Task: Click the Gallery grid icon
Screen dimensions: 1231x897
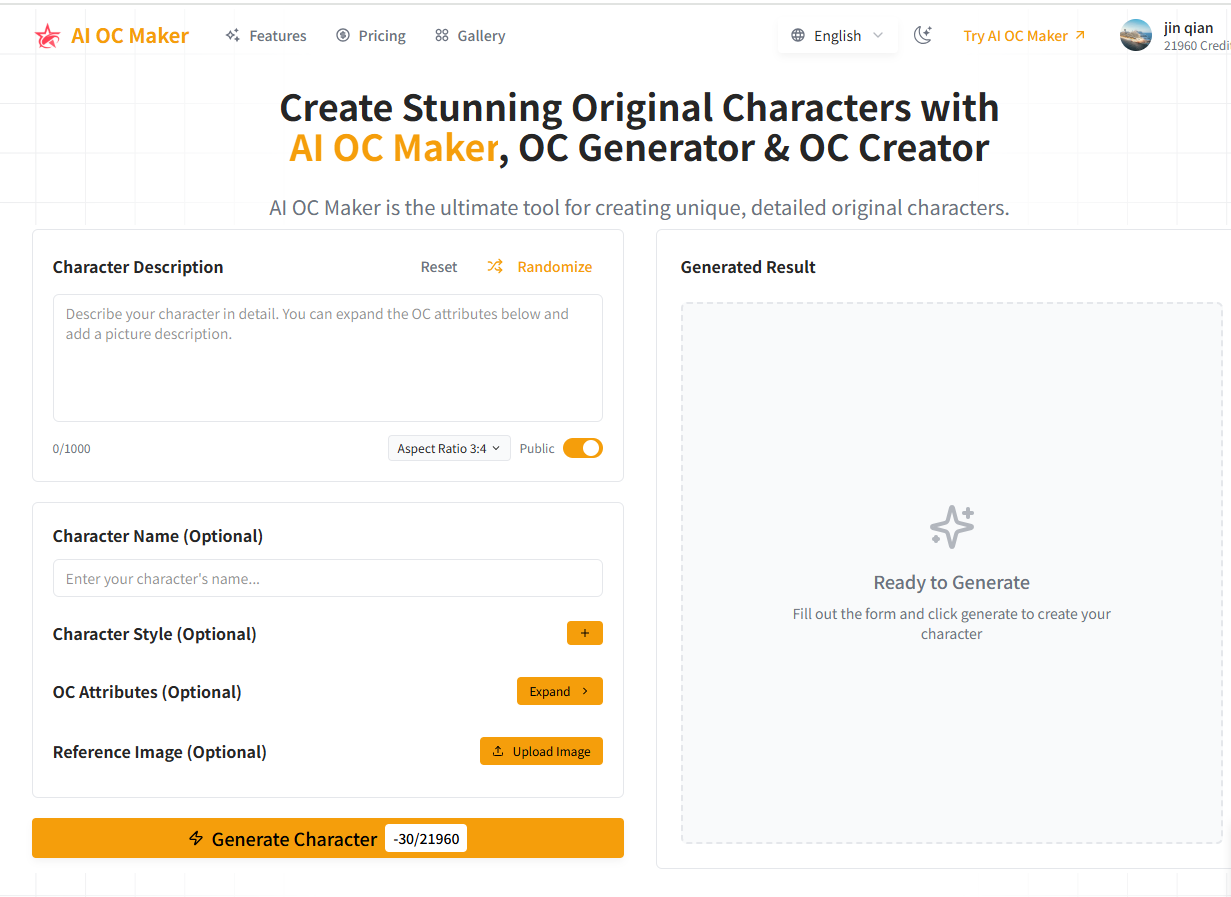Action: click(x=440, y=35)
